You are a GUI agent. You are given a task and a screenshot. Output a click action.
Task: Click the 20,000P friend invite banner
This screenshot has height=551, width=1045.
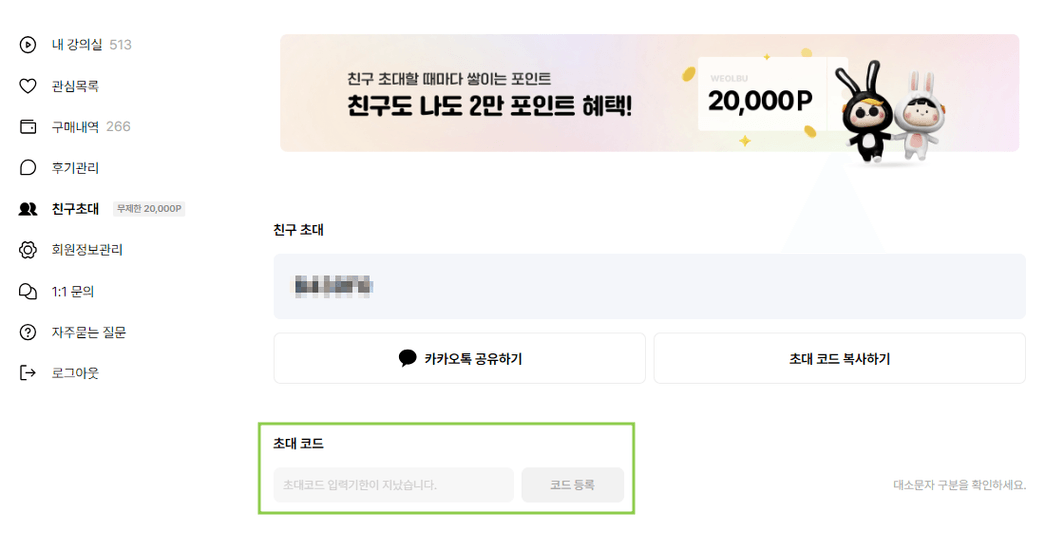pos(649,93)
